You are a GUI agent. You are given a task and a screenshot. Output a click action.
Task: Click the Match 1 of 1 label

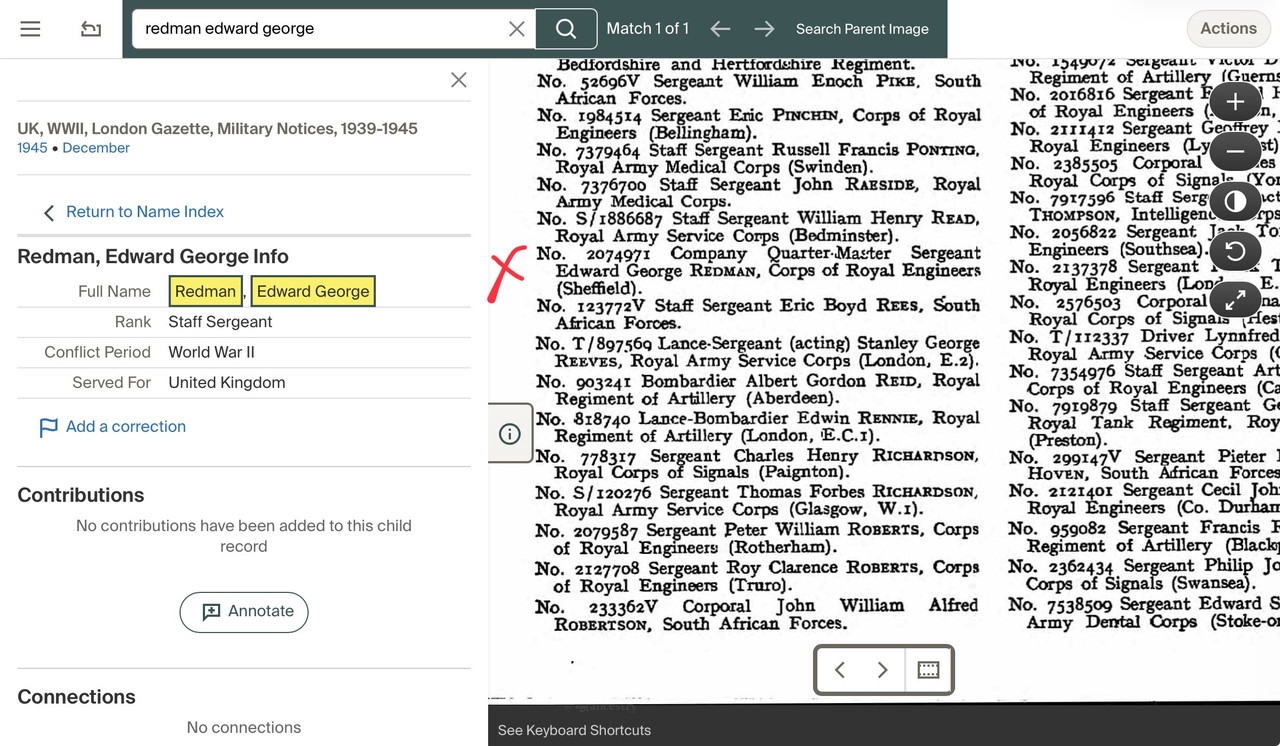648,29
